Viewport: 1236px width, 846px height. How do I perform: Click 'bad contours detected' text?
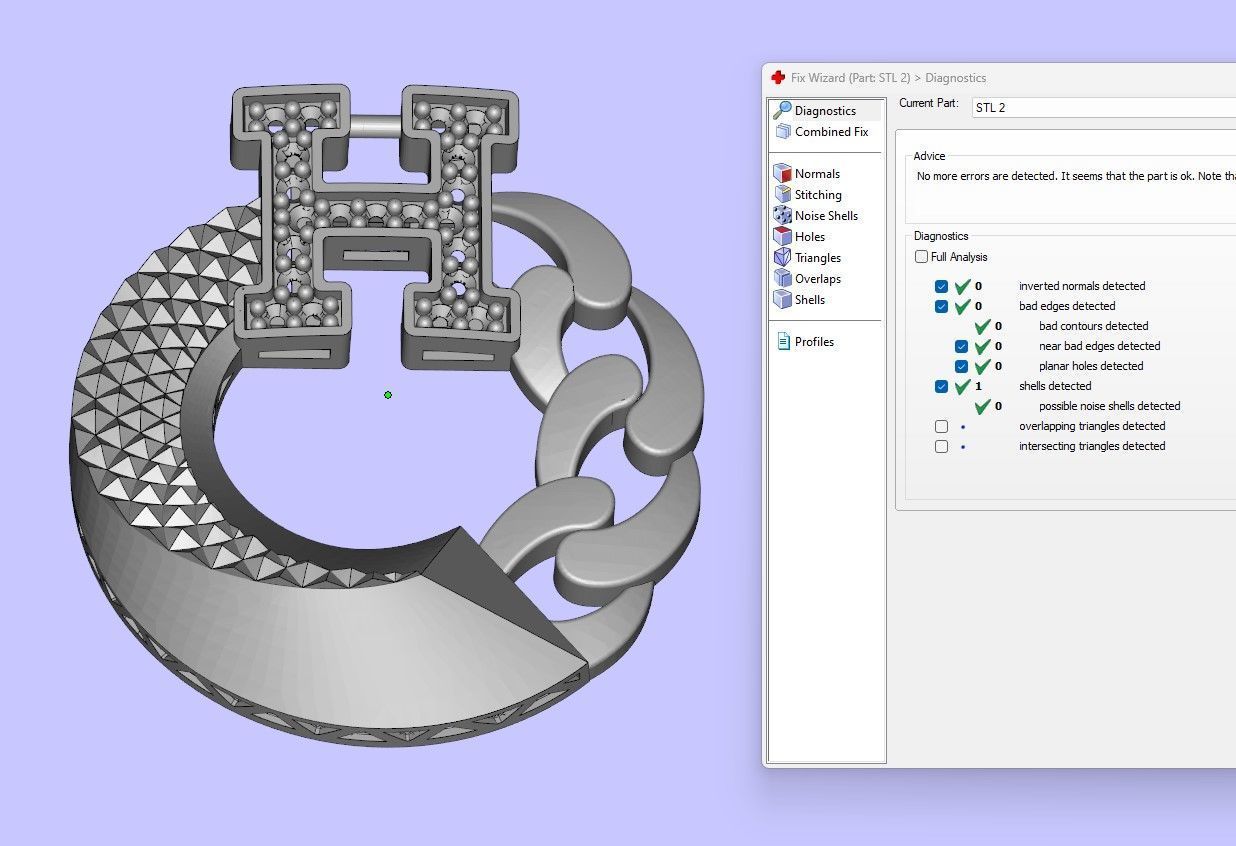[x=1093, y=326]
